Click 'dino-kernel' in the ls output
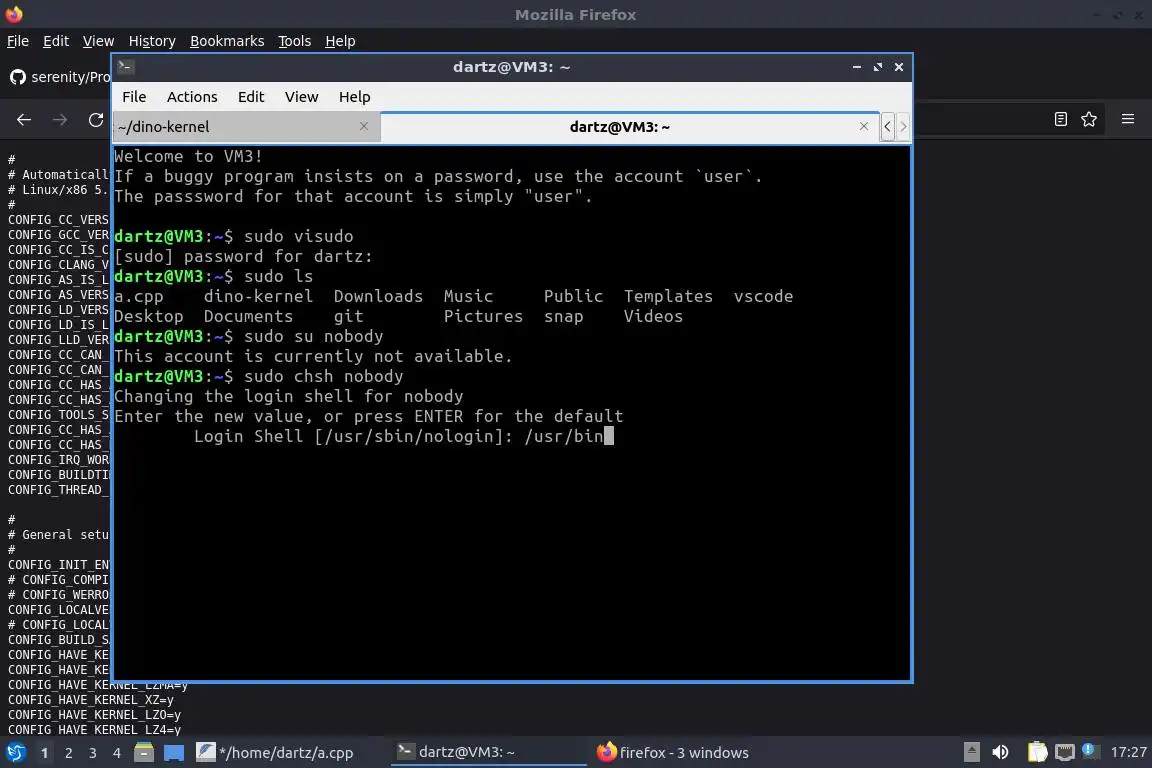 click(258, 296)
